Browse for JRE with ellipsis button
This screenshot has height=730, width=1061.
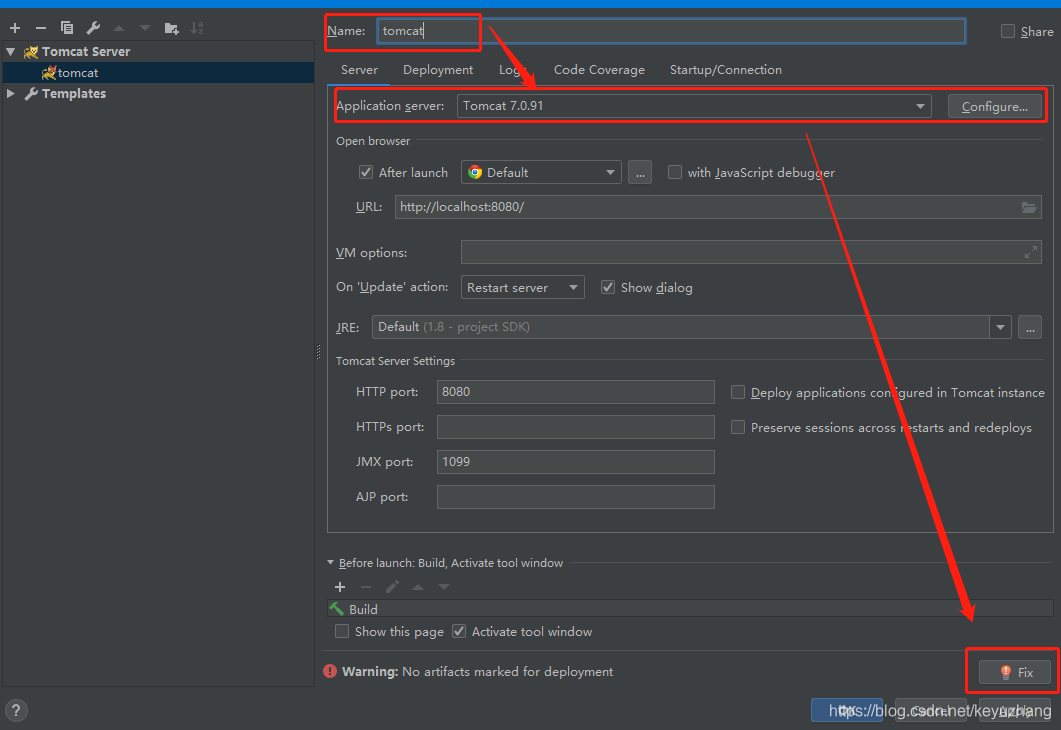(1030, 327)
